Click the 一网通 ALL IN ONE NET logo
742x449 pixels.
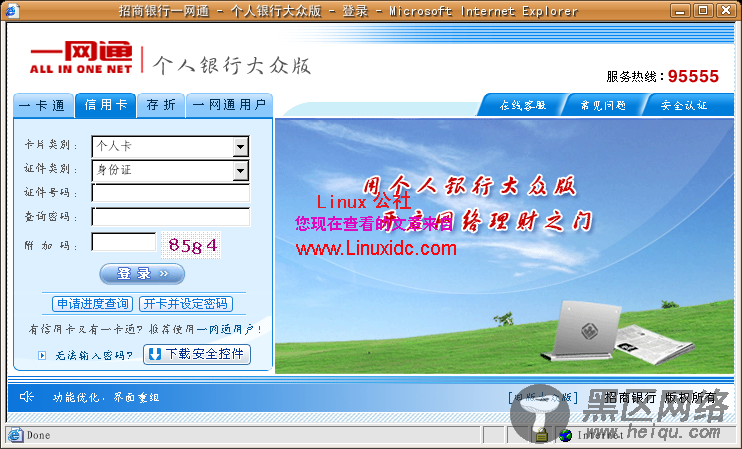point(81,58)
